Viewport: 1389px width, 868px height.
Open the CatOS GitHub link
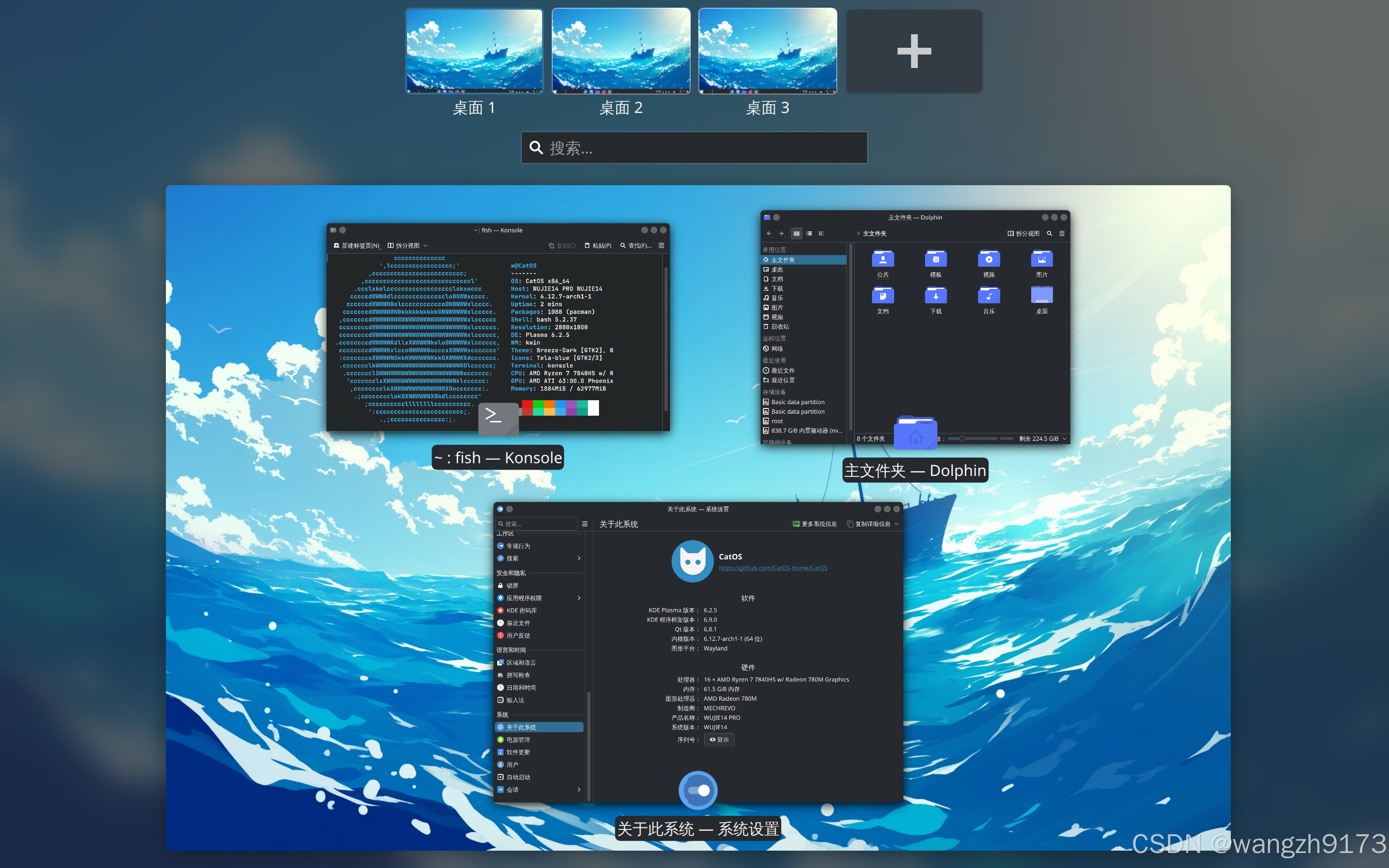(773, 568)
